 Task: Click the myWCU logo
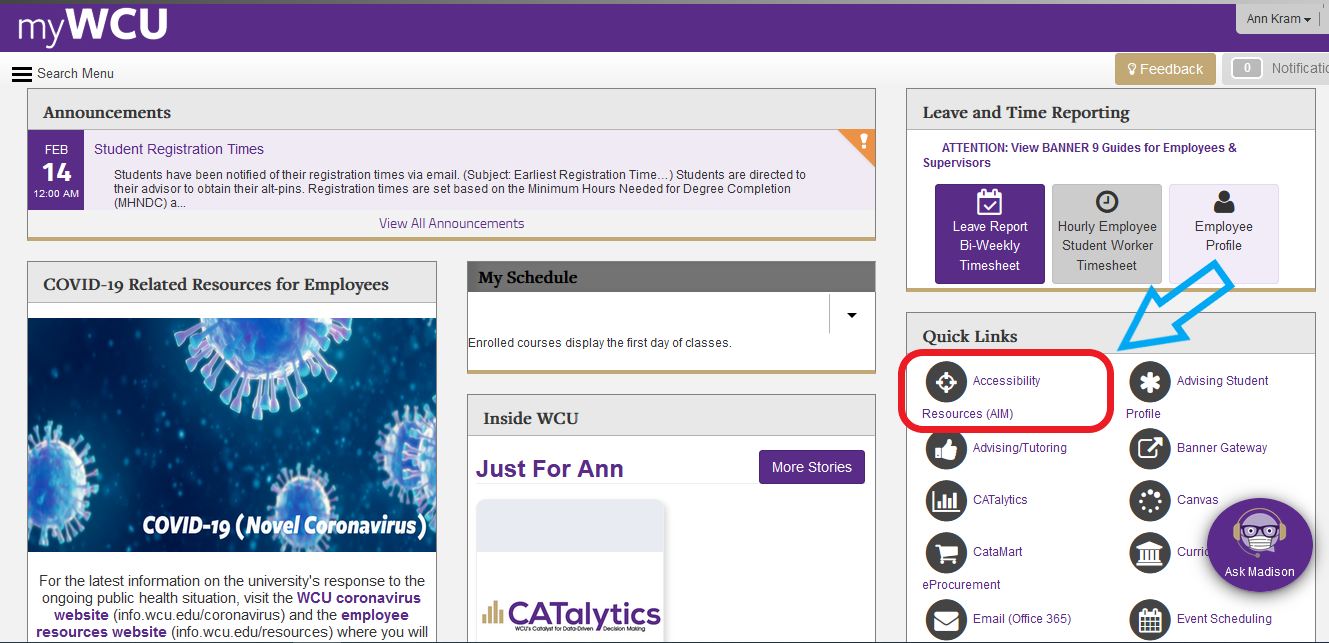tap(92, 26)
